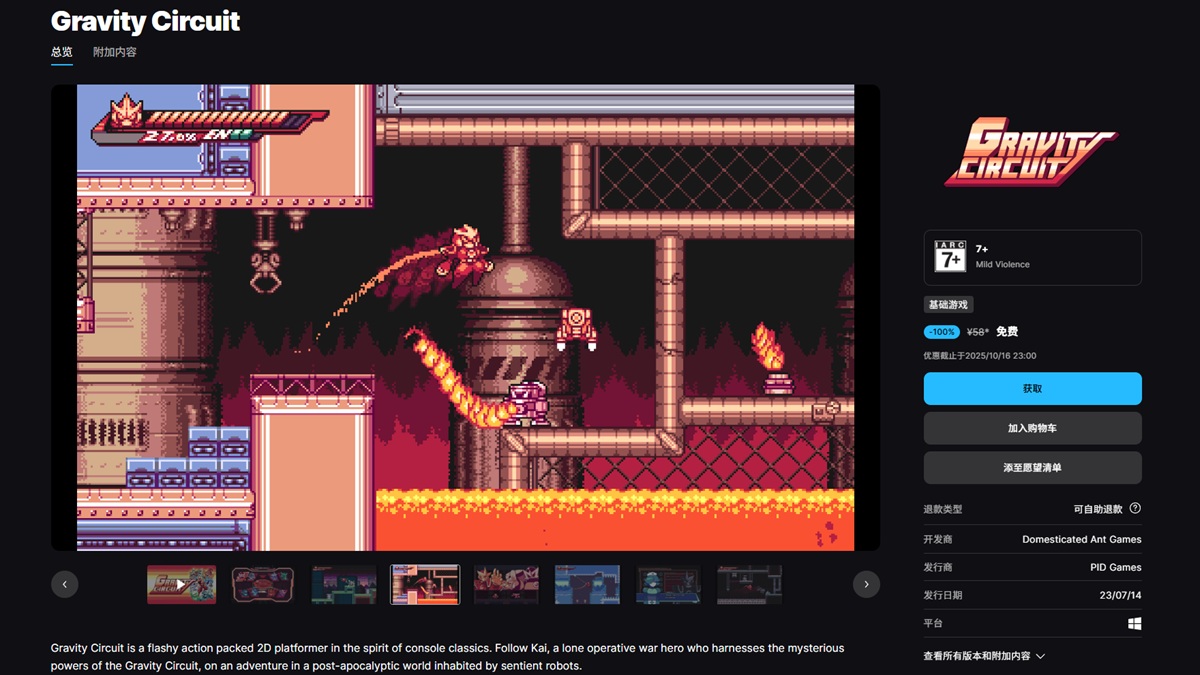Image resolution: width=1200 pixels, height=675 pixels.
Task: Click the next screenshot arrow in carousel
Action: tap(866, 584)
